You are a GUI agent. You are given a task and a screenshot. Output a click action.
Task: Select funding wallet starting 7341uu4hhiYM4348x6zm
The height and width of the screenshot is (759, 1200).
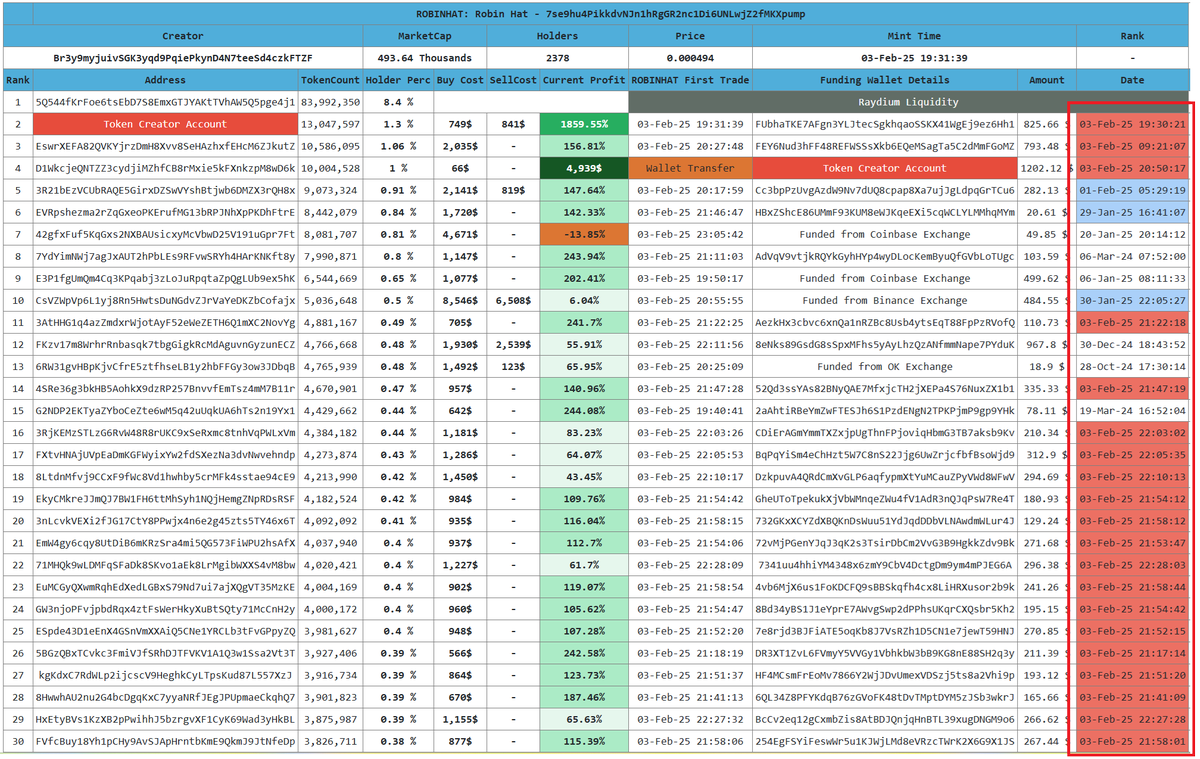(x=885, y=565)
